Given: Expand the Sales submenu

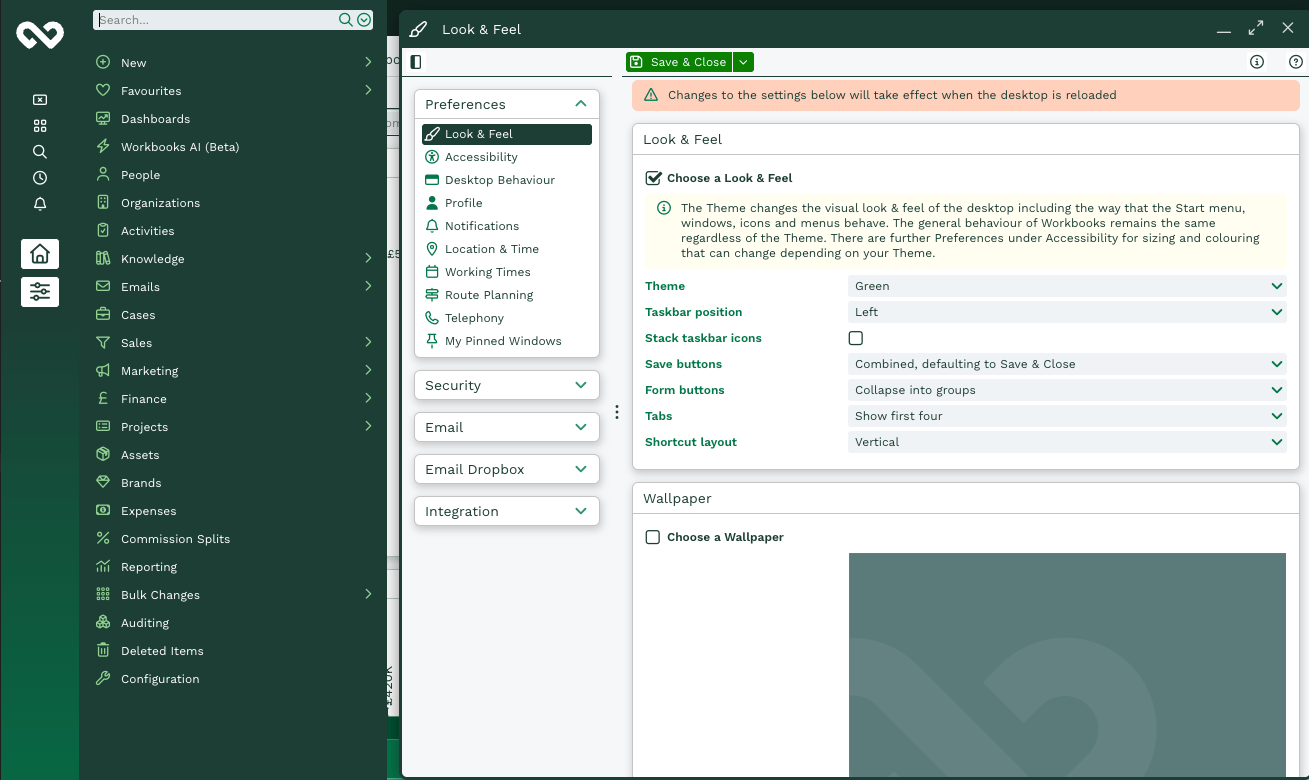Looking at the screenshot, I should [x=235, y=342].
